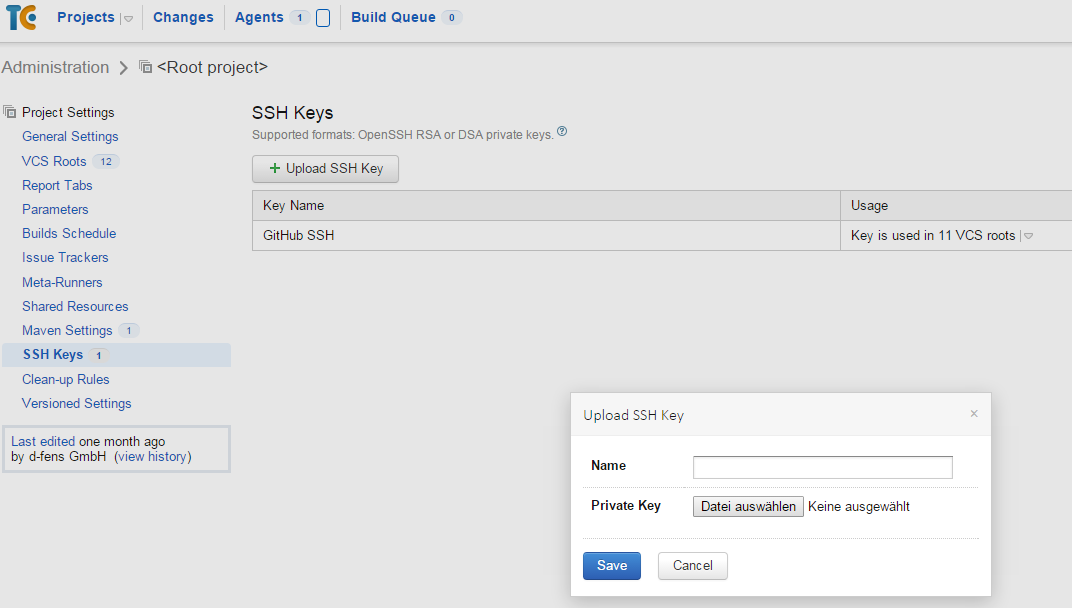Expand the Projects dropdown arrow
This screenshot has width=1072, height=608.
pyautogui.click(x=128, y=18)
